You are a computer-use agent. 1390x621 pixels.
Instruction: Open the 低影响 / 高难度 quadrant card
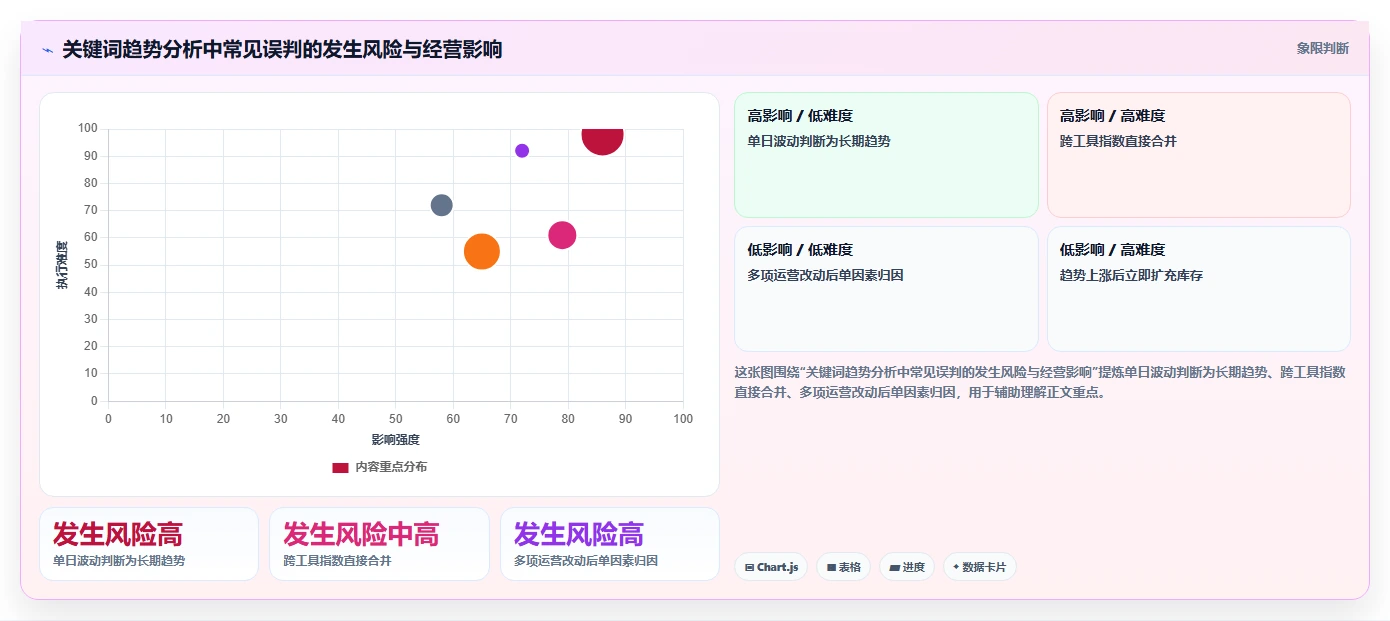coord(1198,289)
